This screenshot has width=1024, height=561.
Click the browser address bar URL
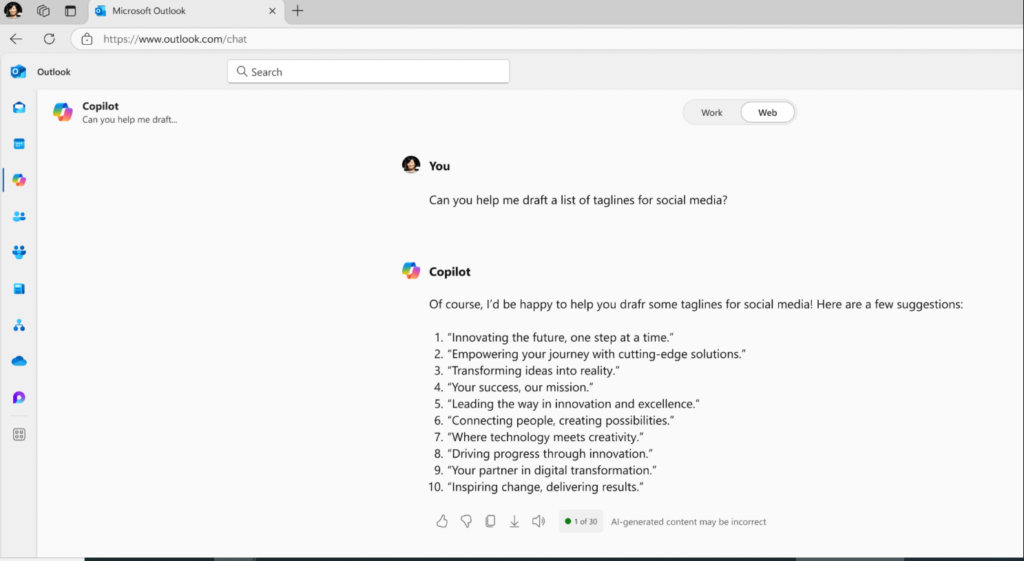click(175, 39)
